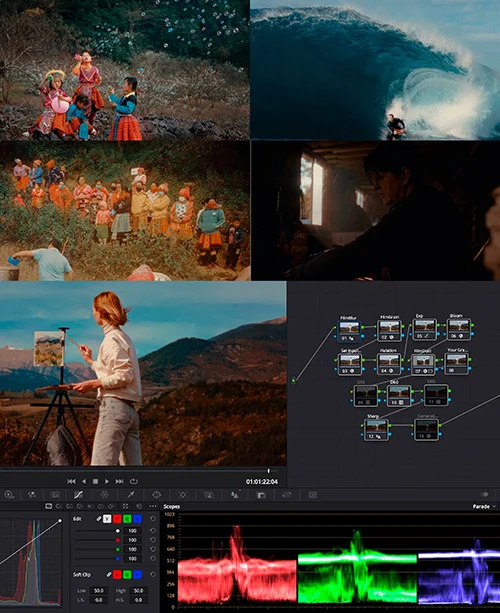Switch to Hue vs Hue curve
The width and height of the screenshot is (500, 613).
pos(59,506)
